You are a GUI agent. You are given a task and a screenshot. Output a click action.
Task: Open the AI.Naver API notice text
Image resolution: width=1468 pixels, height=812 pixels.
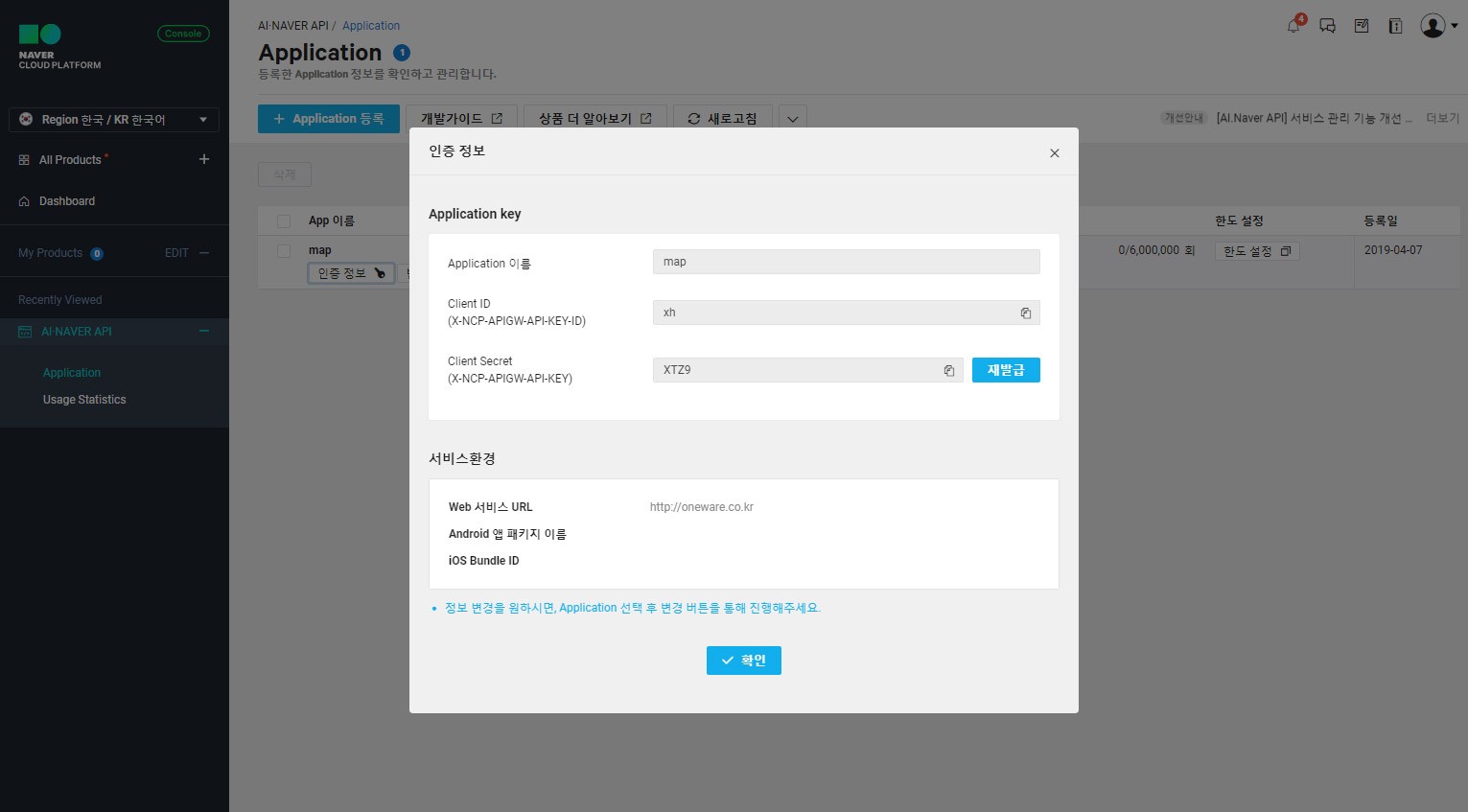click(x=1314, y=118)
